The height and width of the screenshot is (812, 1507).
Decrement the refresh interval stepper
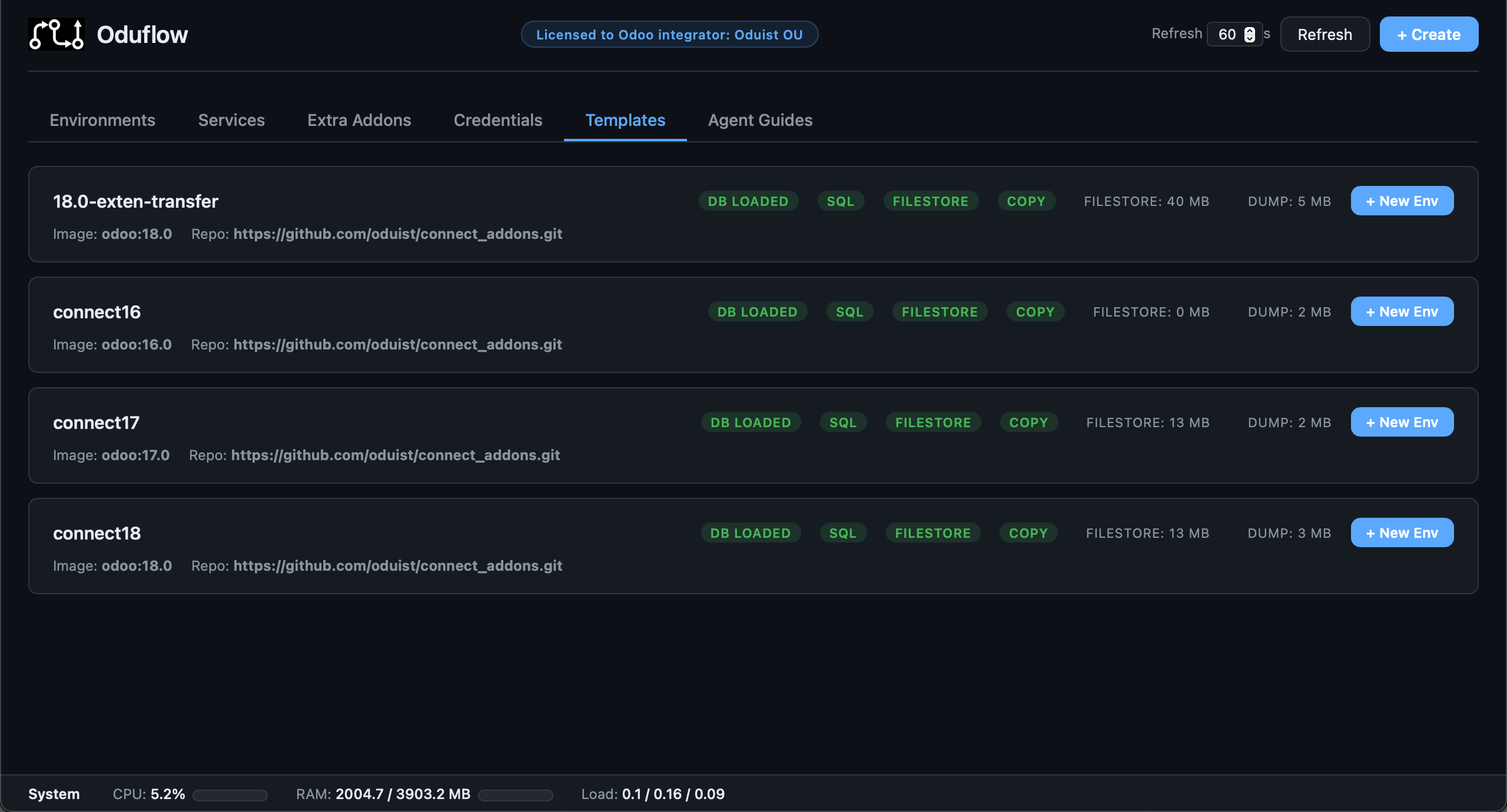pos(1249,38)
